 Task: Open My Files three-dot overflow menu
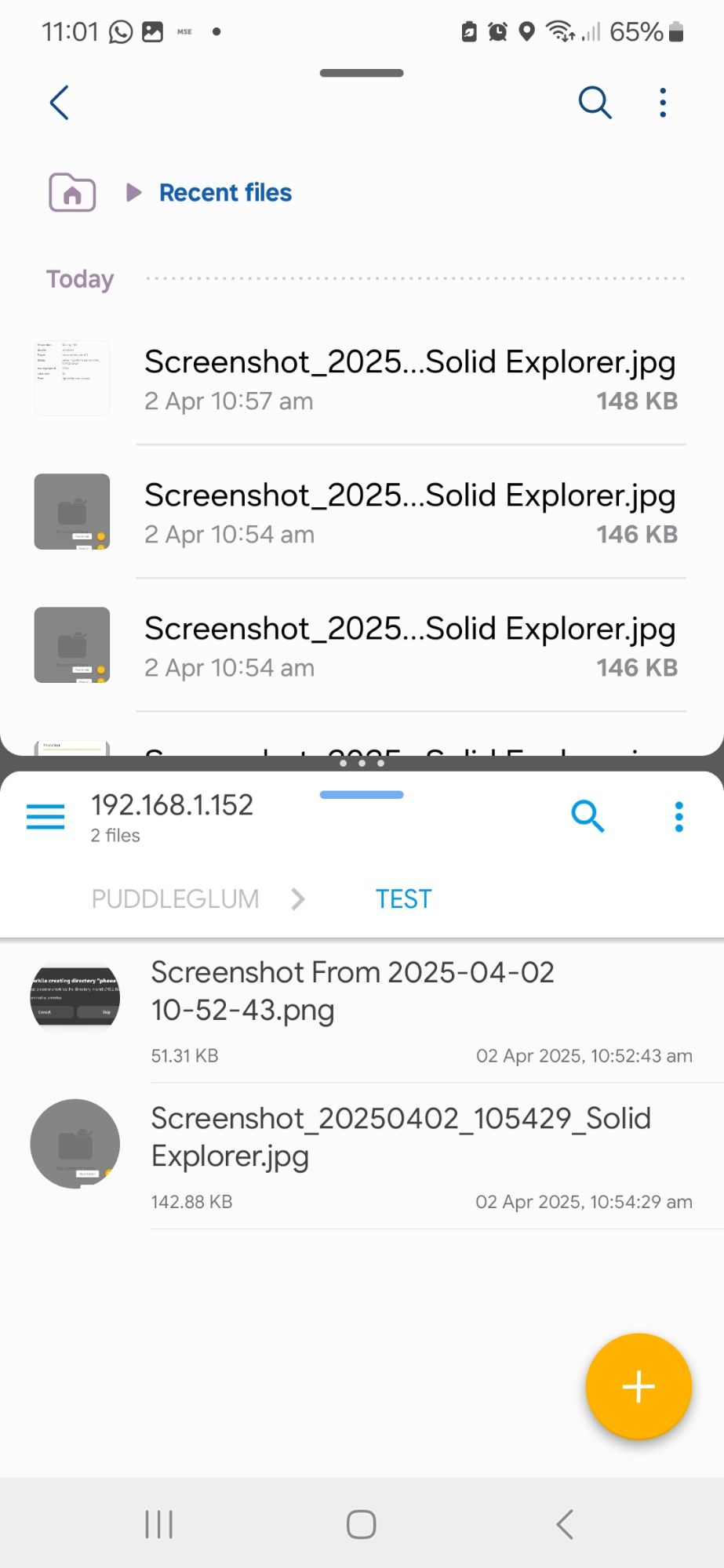663,103
